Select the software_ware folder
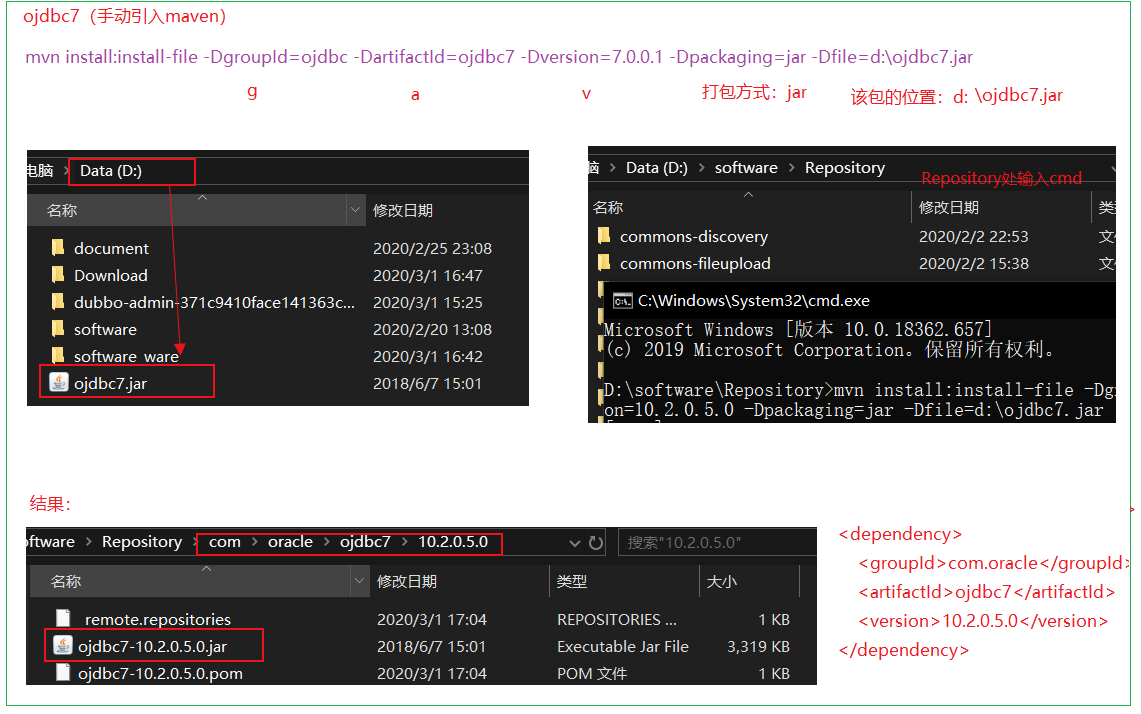The height and width of the screenshot is (714, 1141). (x=126, y=356)
